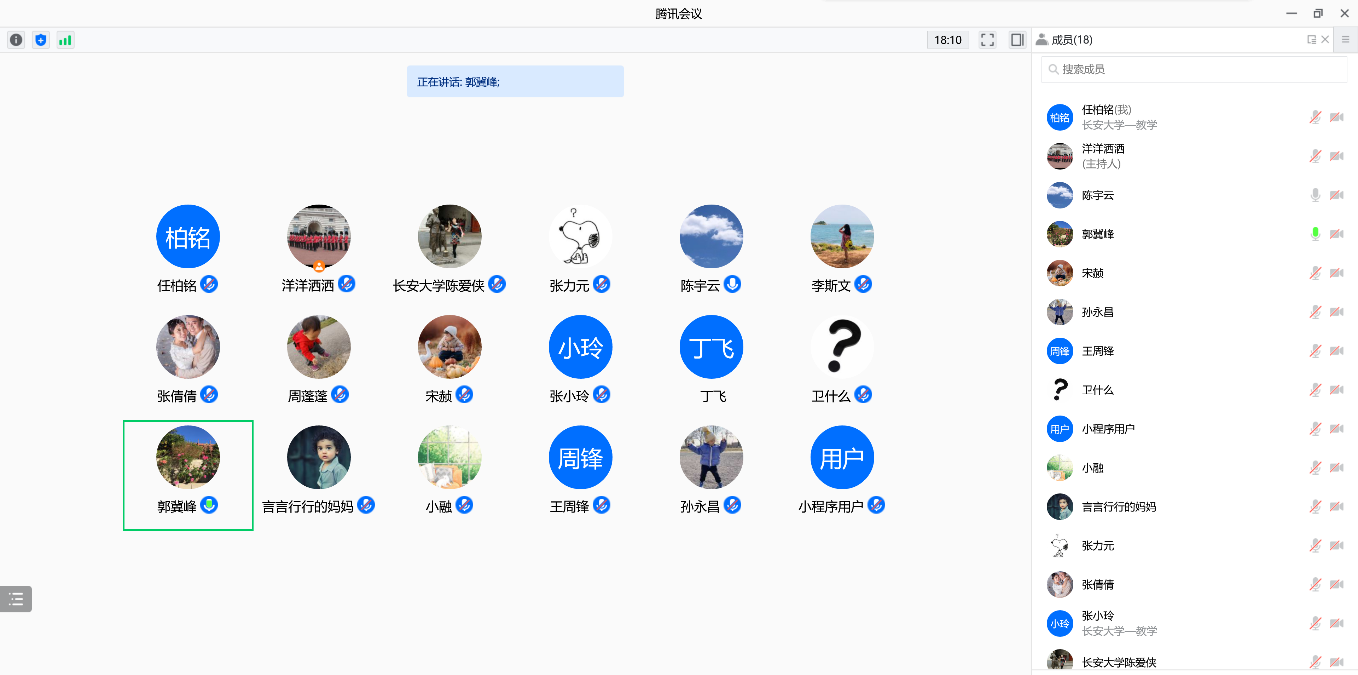Check the green network signal icon

pyautogui.click(x=65, y=40)
